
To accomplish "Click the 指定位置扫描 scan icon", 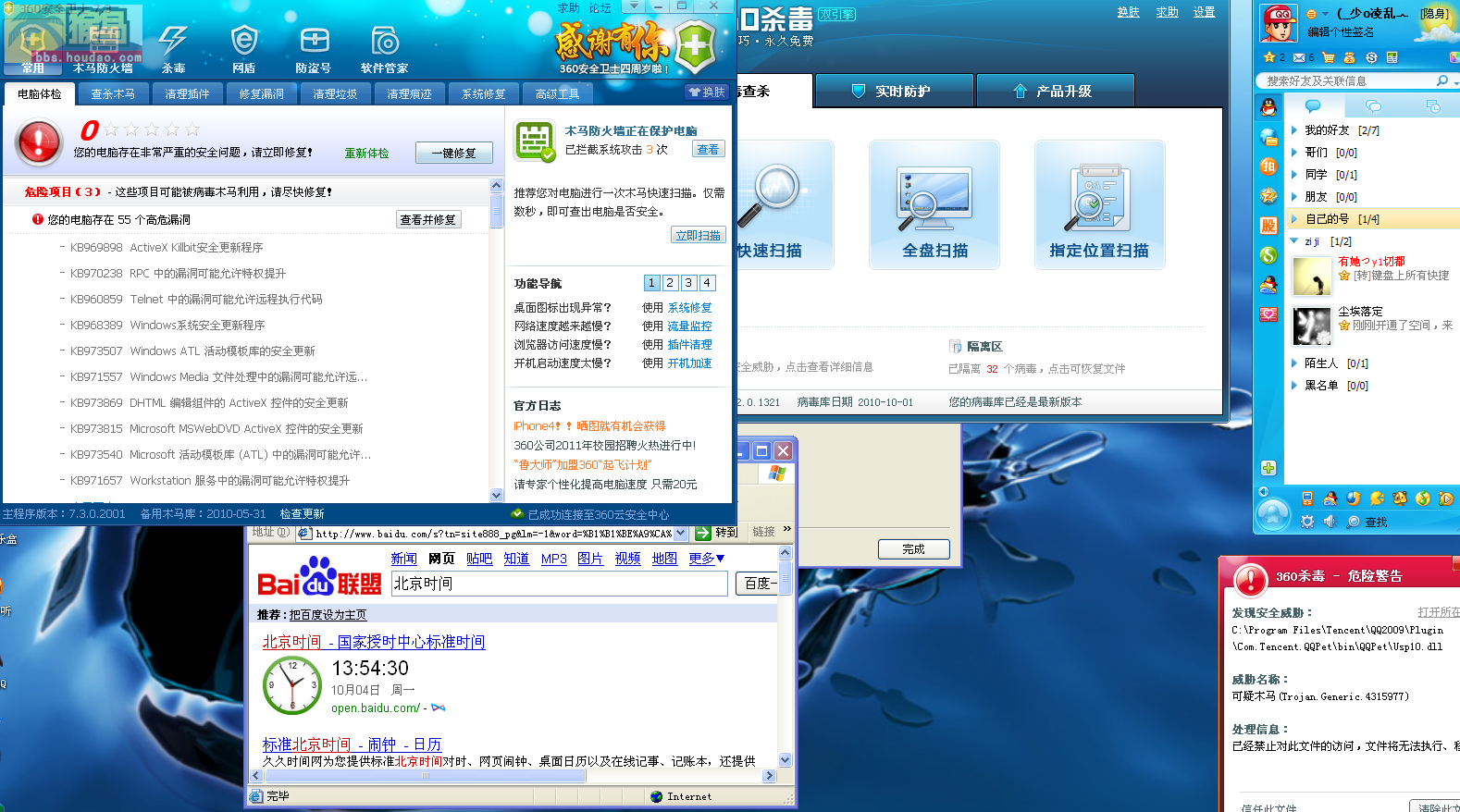I will [x=1099, y=204].
